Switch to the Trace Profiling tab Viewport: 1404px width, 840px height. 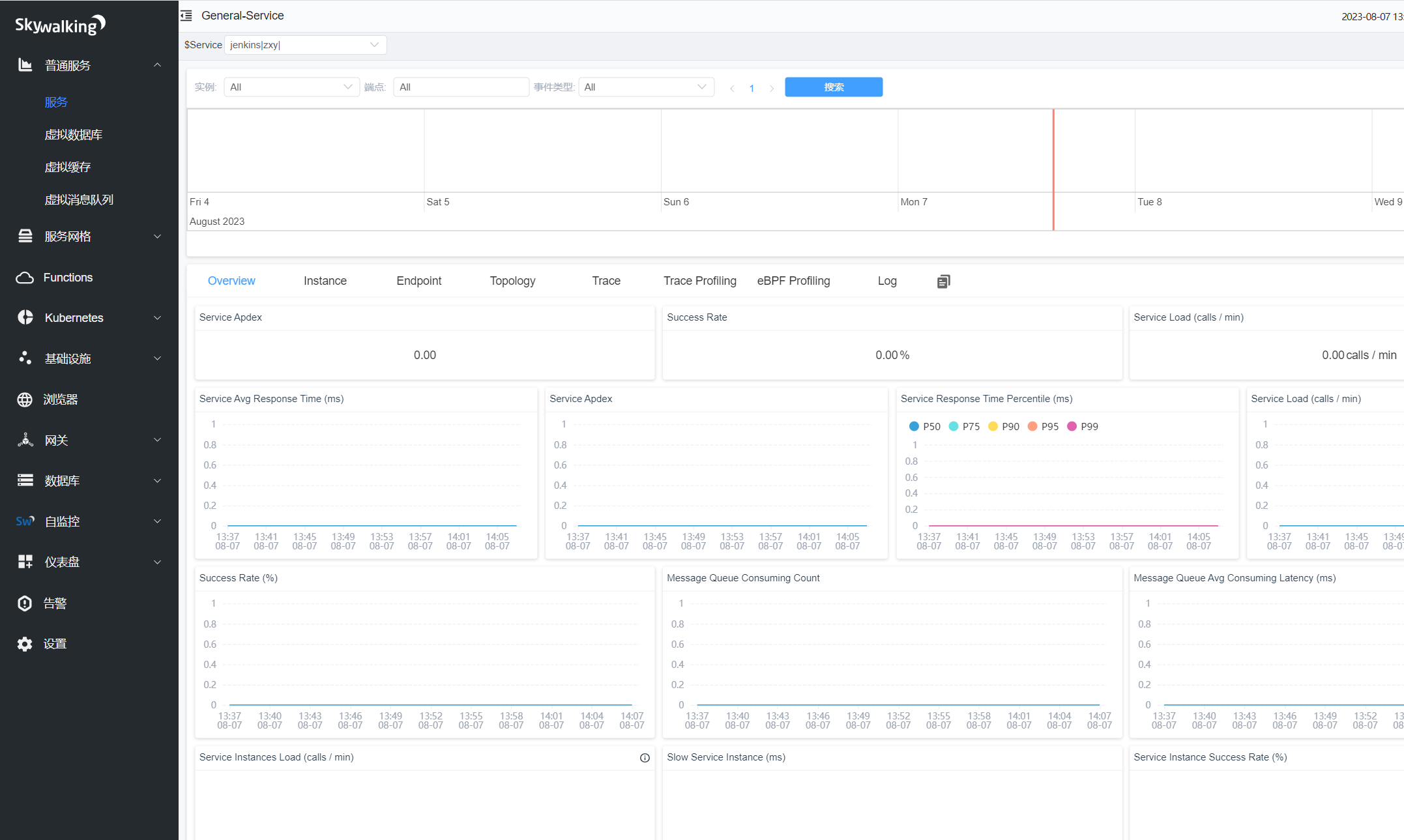pos(699,281)
